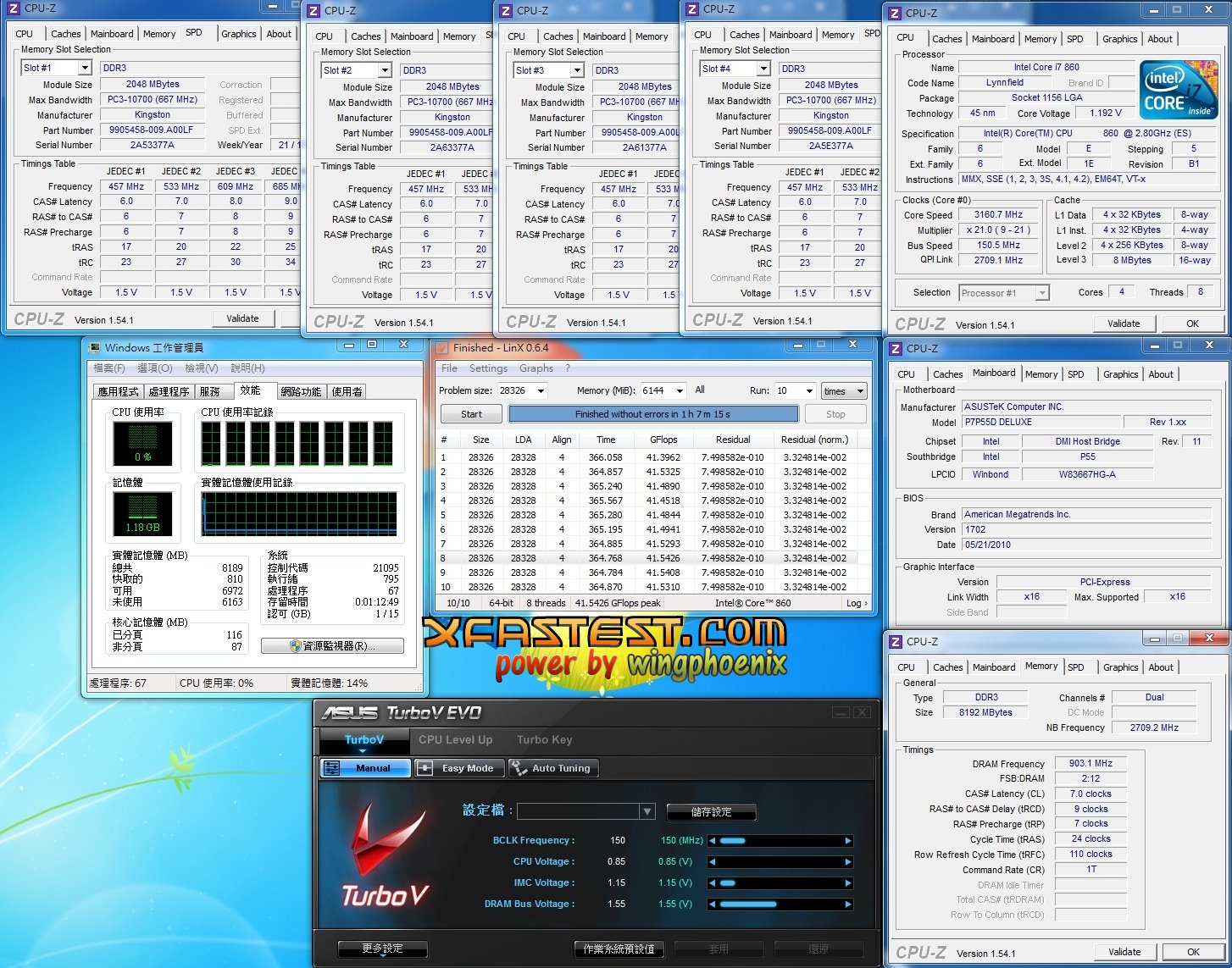
Task: Open the Turbo Key tab in TurboV EVO
Action: (545, 739)
